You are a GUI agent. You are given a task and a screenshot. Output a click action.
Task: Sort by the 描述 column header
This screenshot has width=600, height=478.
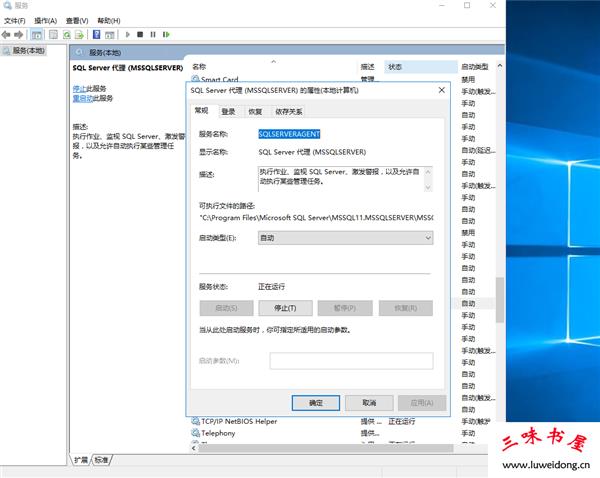(x=370, y=67)
